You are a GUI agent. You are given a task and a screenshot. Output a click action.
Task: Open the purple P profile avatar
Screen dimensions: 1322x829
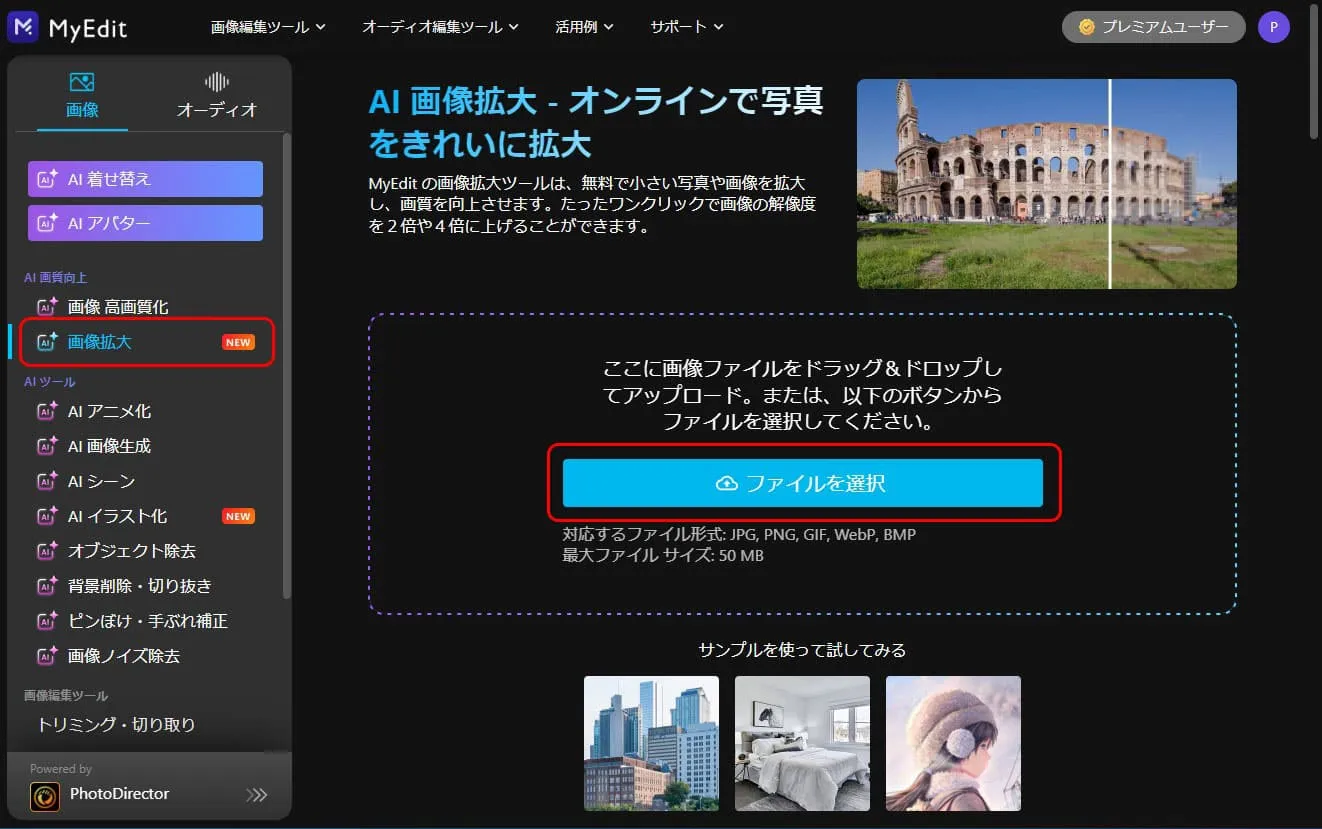coord(1274,27)
